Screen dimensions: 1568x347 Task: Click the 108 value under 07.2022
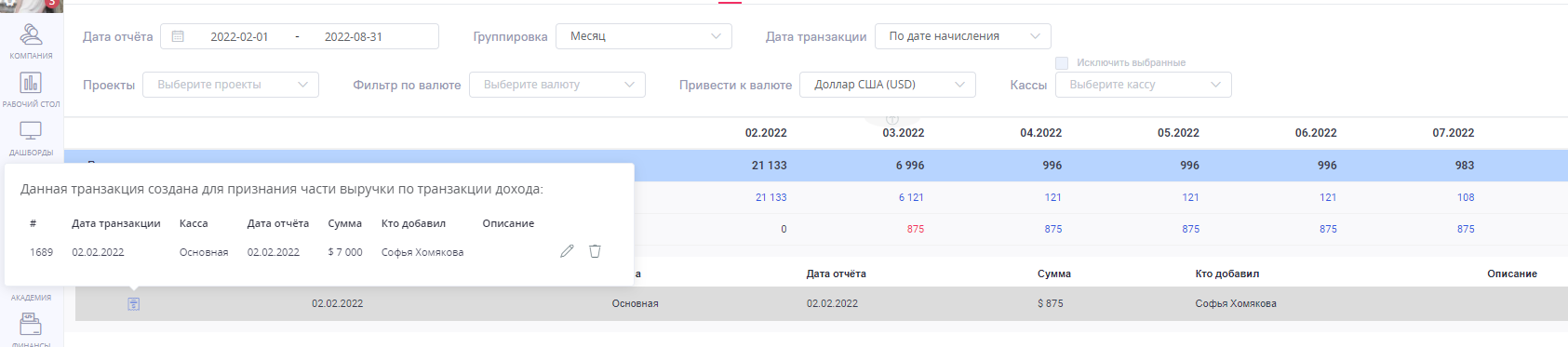(x=1466, y=197)
